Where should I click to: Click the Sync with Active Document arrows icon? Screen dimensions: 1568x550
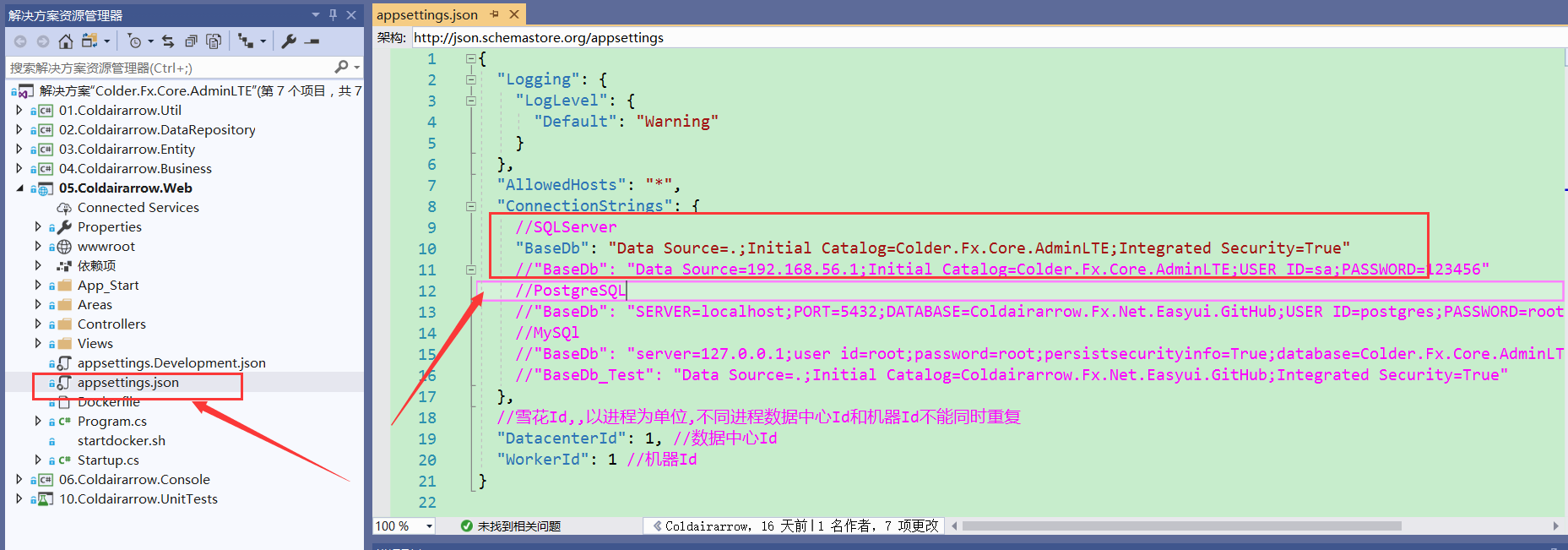168,41
